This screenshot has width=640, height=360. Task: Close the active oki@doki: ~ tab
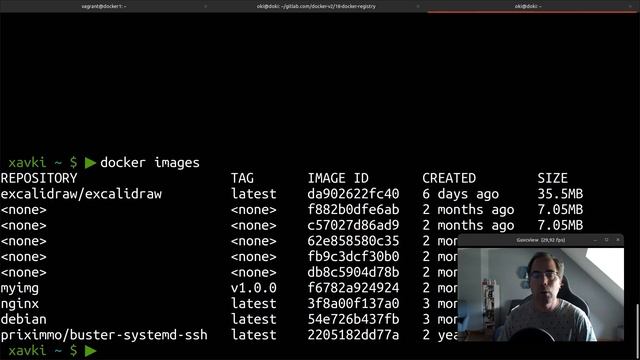point(630,6)
